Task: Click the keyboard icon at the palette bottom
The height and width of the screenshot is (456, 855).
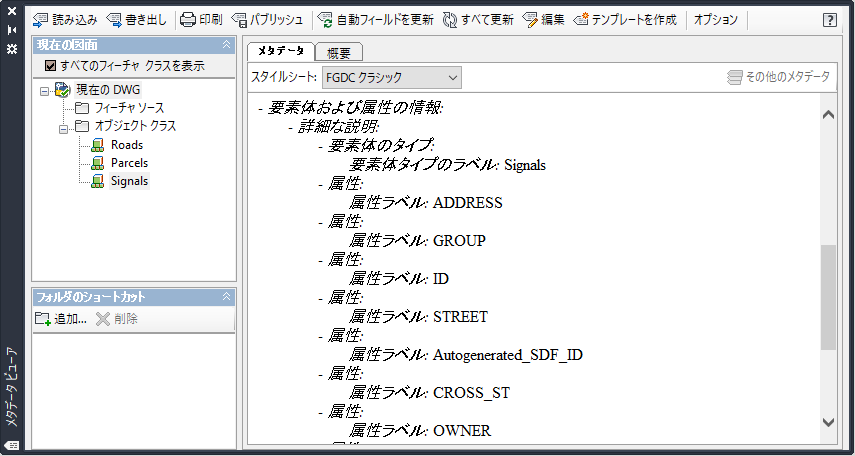Action: point(12,445)
